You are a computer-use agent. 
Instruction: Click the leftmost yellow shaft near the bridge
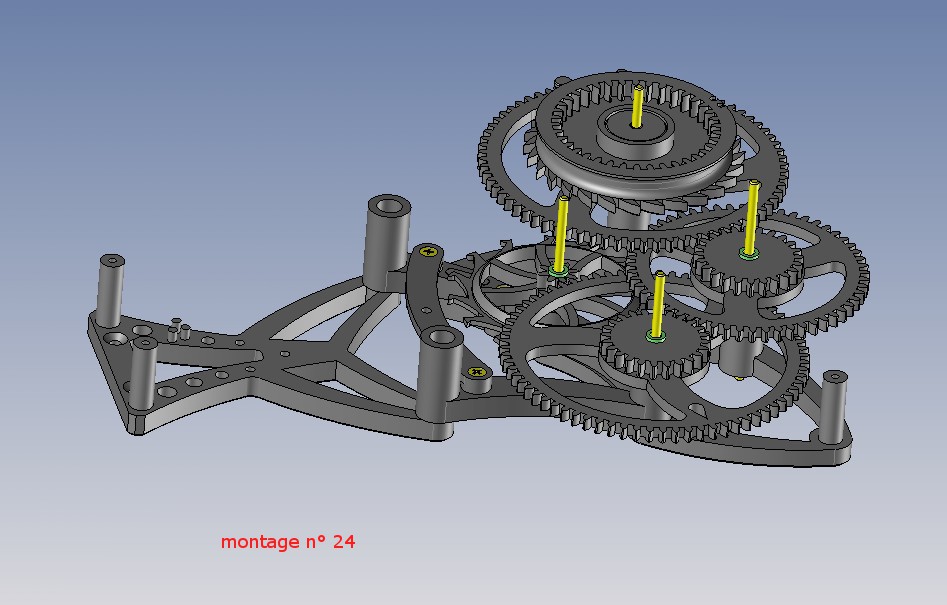tap(562, 234)
